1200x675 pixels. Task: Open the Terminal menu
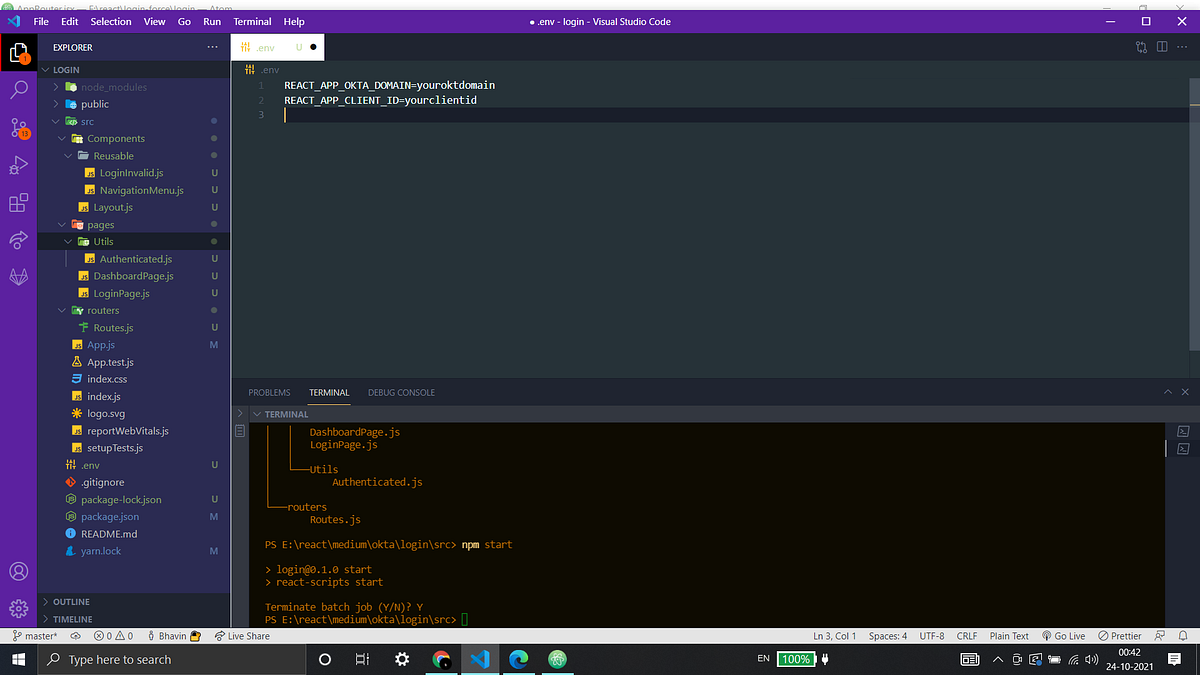[252, 21]
